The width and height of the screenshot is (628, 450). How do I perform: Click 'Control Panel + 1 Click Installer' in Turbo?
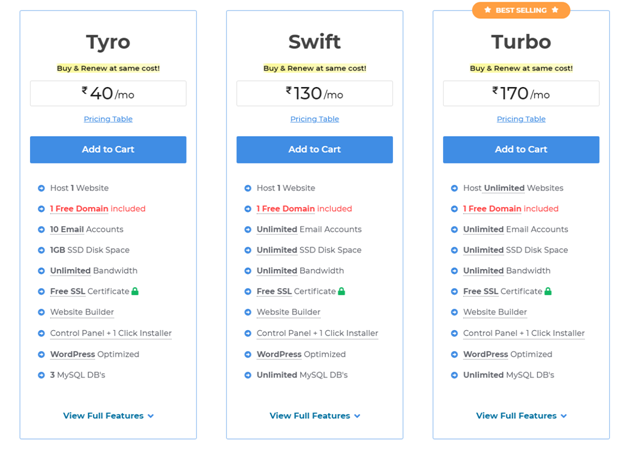click(x=524, y=333)
